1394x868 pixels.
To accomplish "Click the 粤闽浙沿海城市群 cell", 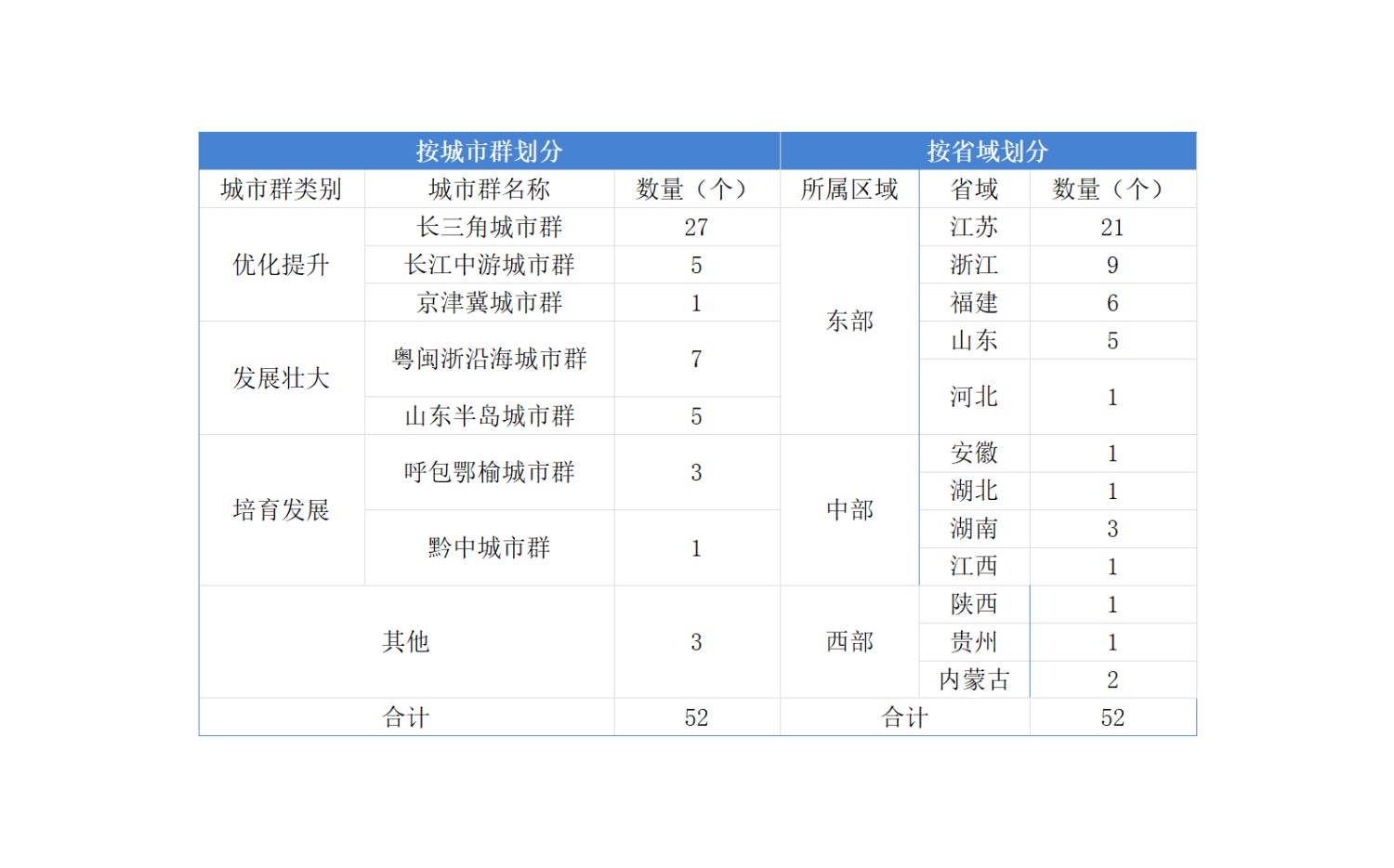I will coord(489,359).
